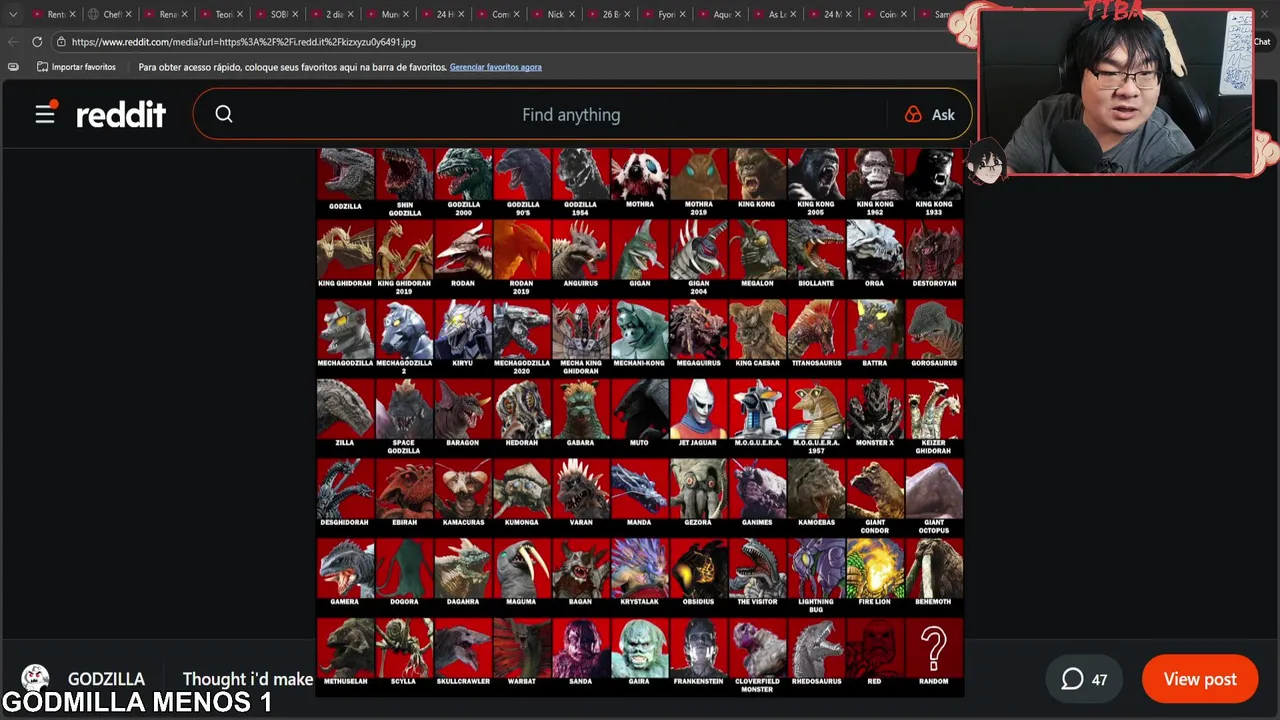Close the Coin tab
The image size is (1280, 720).
pos(903,14)
